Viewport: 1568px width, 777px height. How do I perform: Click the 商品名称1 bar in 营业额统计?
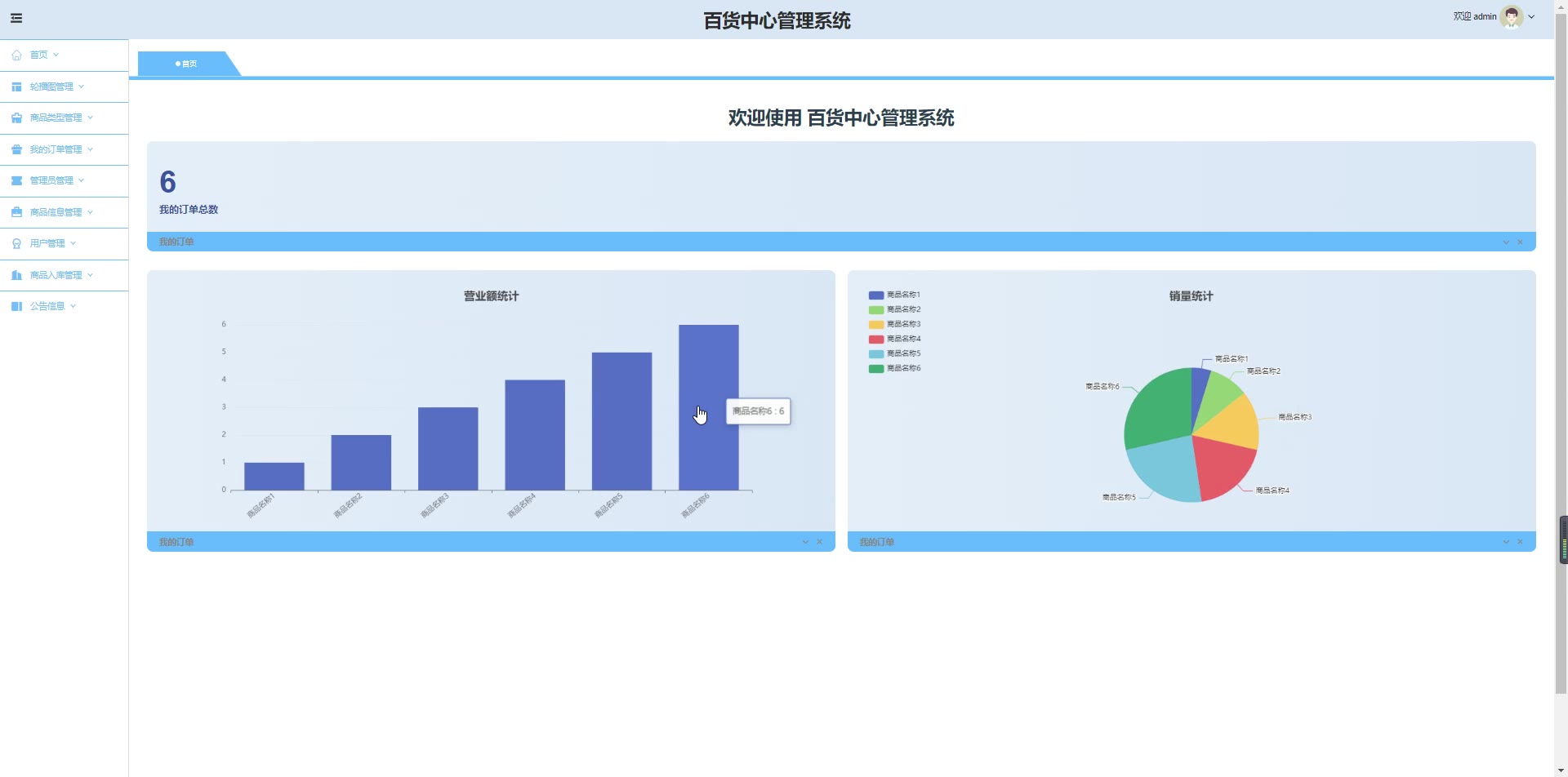pos(274,477)
